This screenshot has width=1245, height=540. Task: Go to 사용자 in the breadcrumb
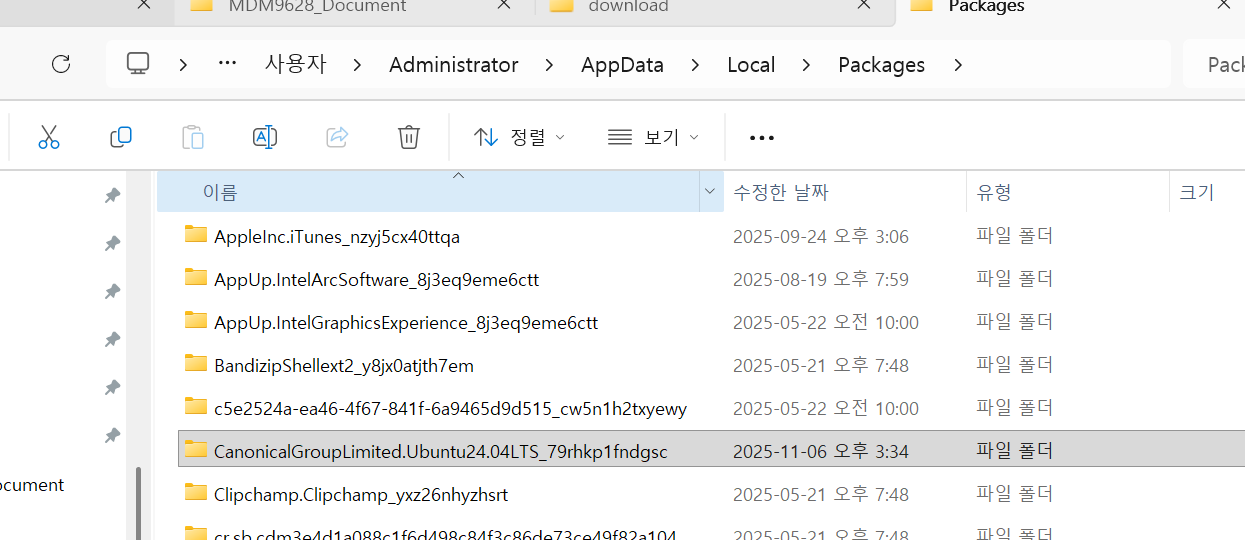pyautogui.click(x=295, y=64)
